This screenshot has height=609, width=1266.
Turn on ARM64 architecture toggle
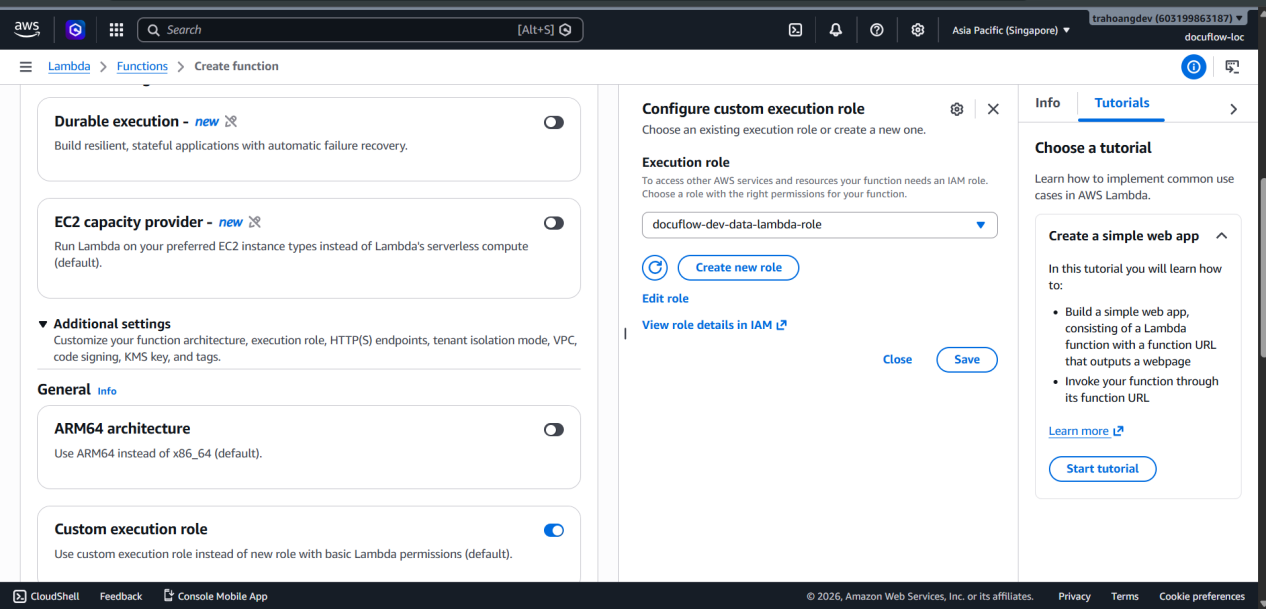point(554,429)
